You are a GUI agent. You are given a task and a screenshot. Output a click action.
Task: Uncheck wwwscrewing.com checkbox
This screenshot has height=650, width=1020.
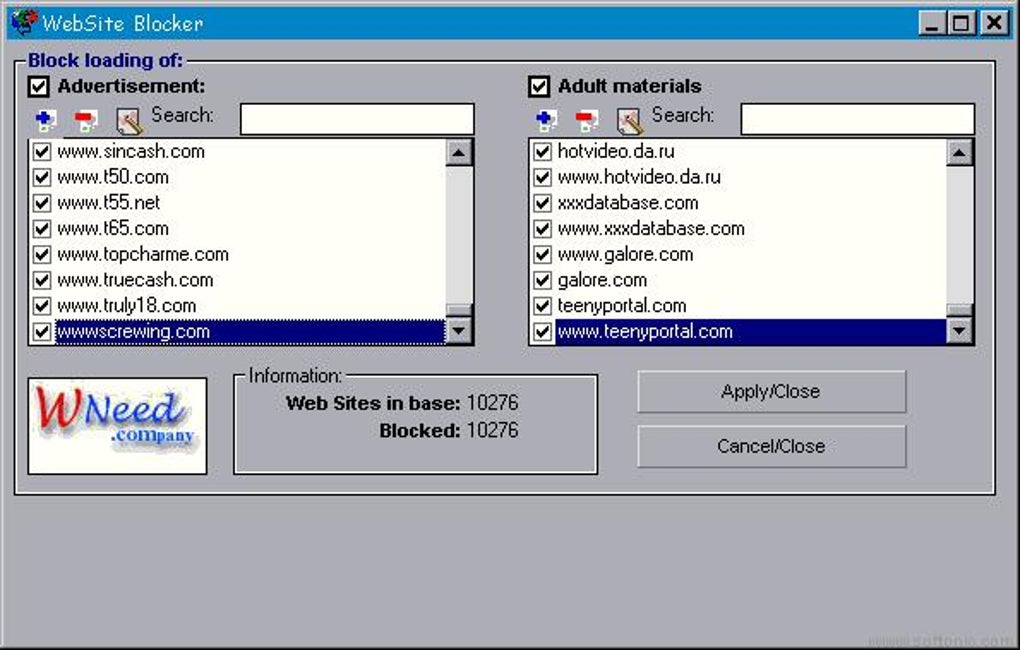pos(42,332)
